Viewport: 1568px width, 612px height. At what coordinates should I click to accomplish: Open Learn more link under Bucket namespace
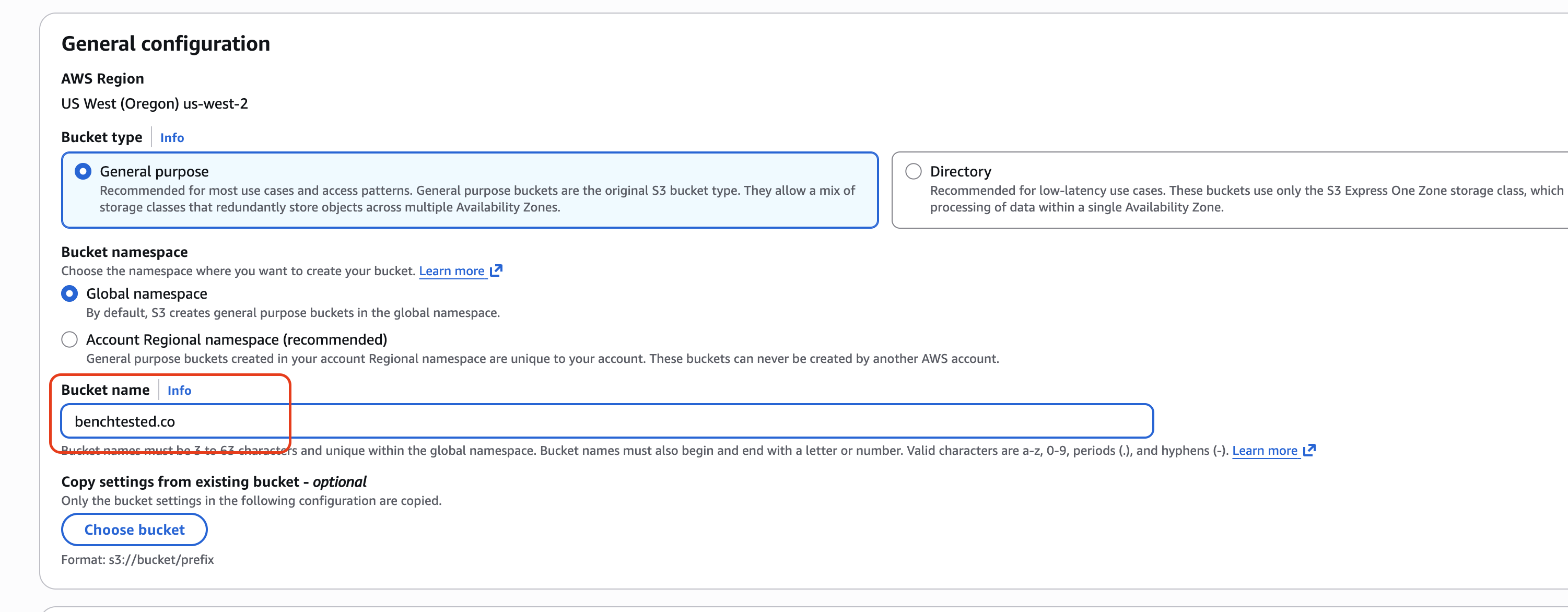point(452,270)
